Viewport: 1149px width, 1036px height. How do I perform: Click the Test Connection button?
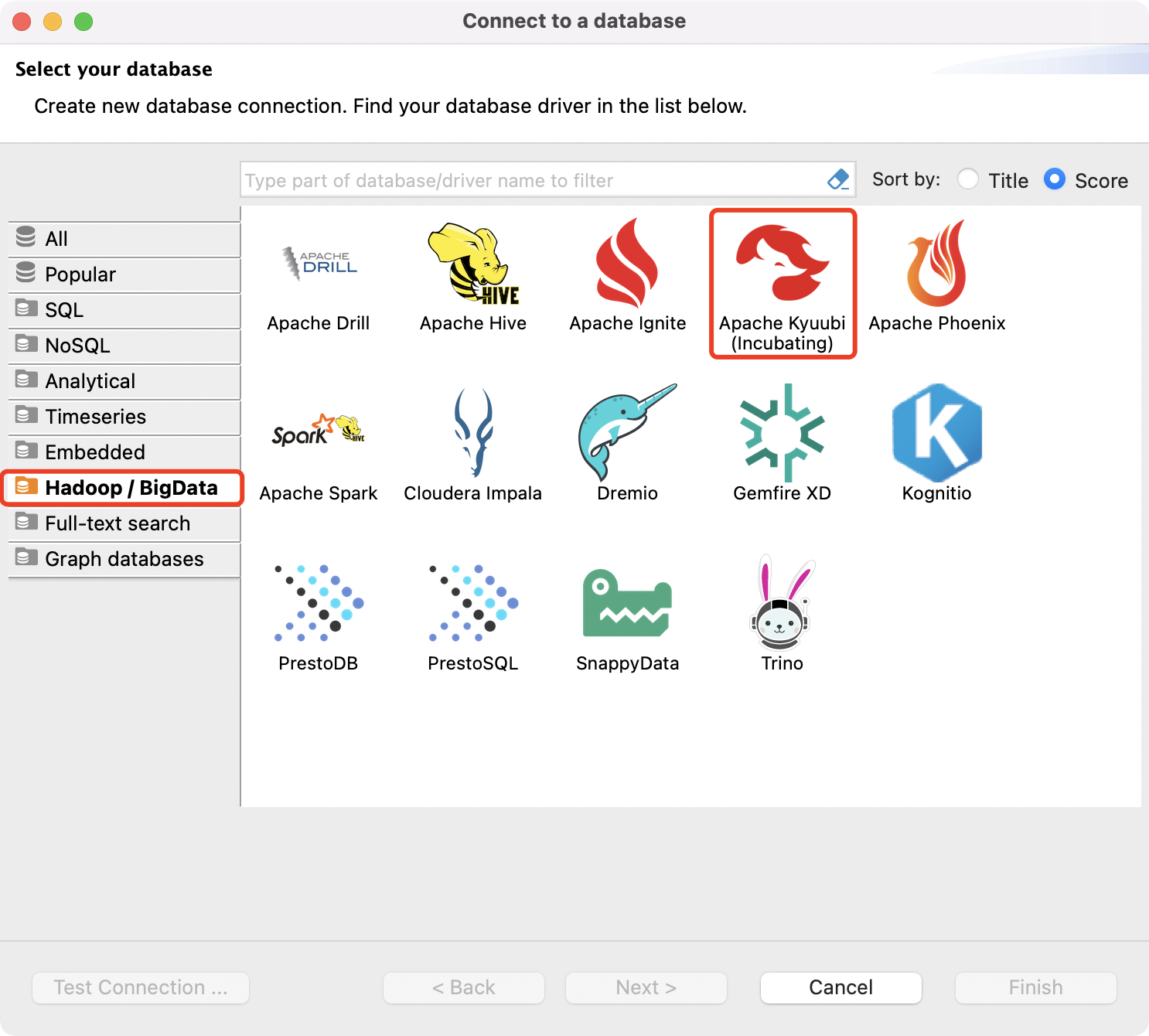[141, 987]
